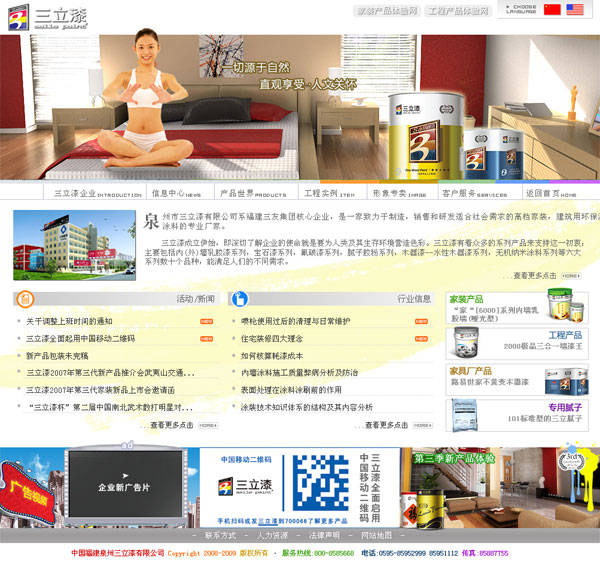Open the 工程产品体验网 header button
The width and height of the screenshot is (600, 561).
click(458, 11)
